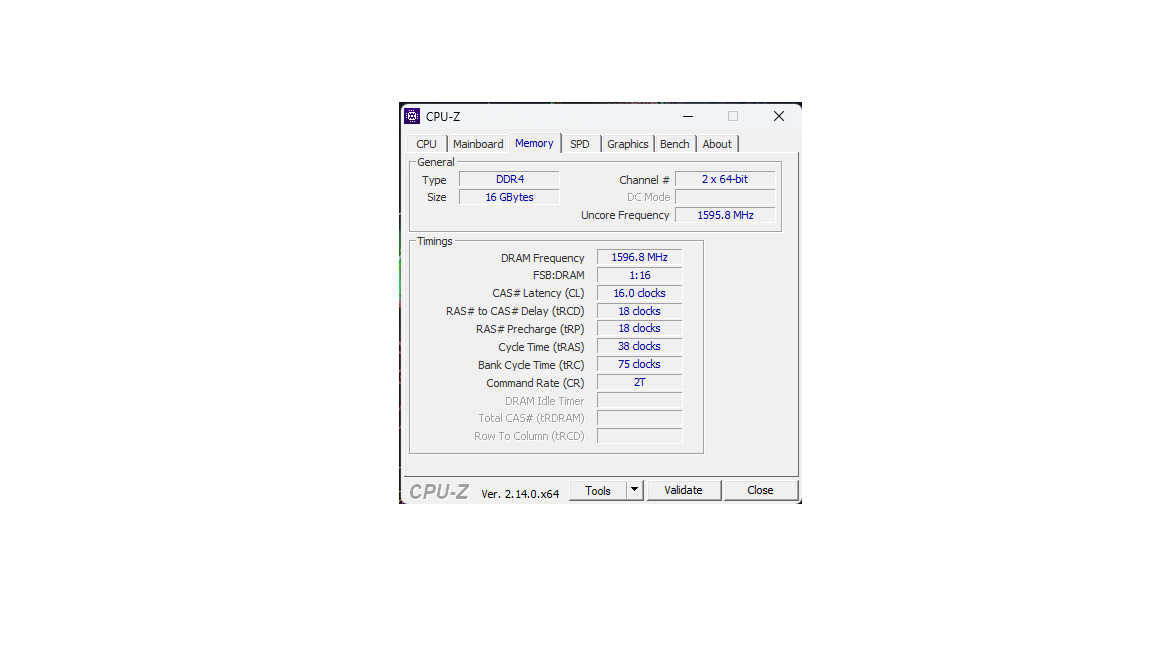Click the tRCD value 18 clocks
The image size is (1152, 648).
(640, 311)
